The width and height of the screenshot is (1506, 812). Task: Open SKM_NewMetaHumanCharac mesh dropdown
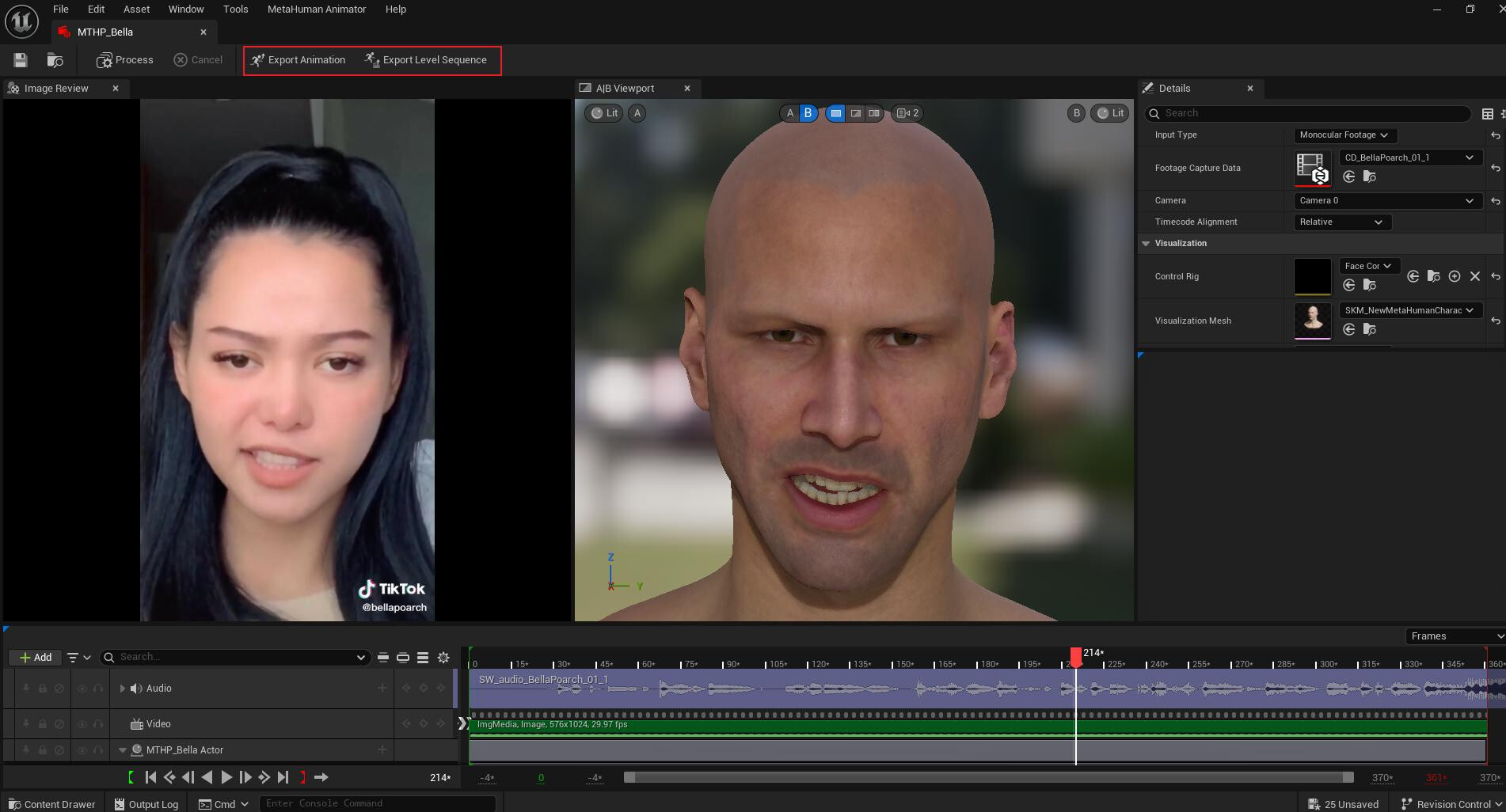pyautogui.click(x=1409, y=310)
